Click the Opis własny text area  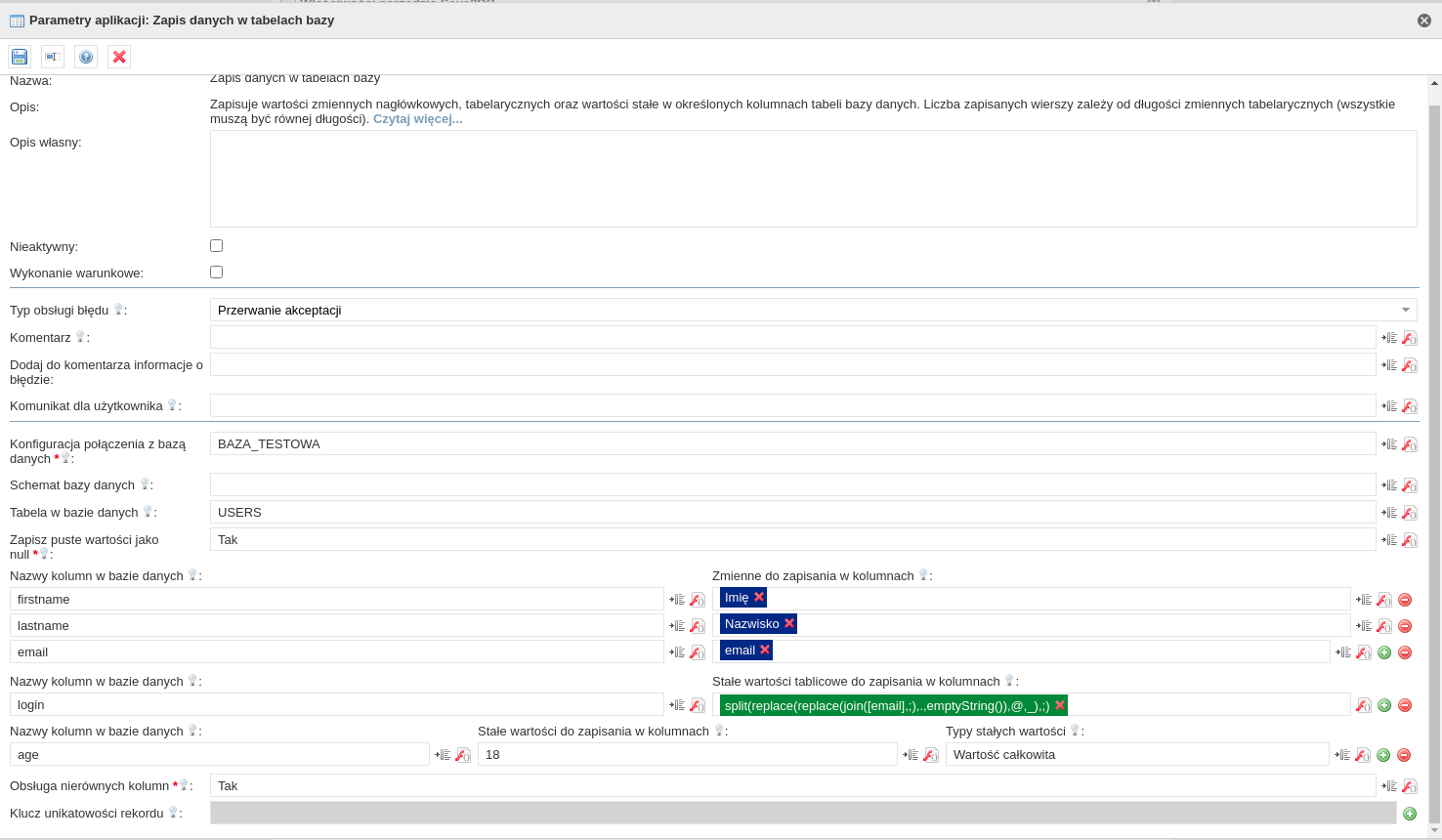pyautogui.click(x=813, y=179)
